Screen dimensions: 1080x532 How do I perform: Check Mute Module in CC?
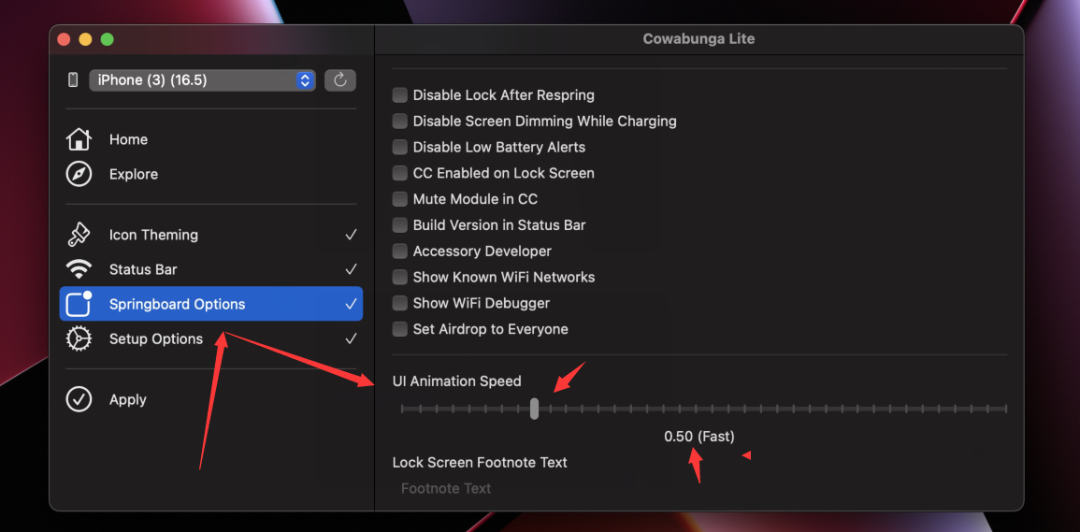pos(400,199)
